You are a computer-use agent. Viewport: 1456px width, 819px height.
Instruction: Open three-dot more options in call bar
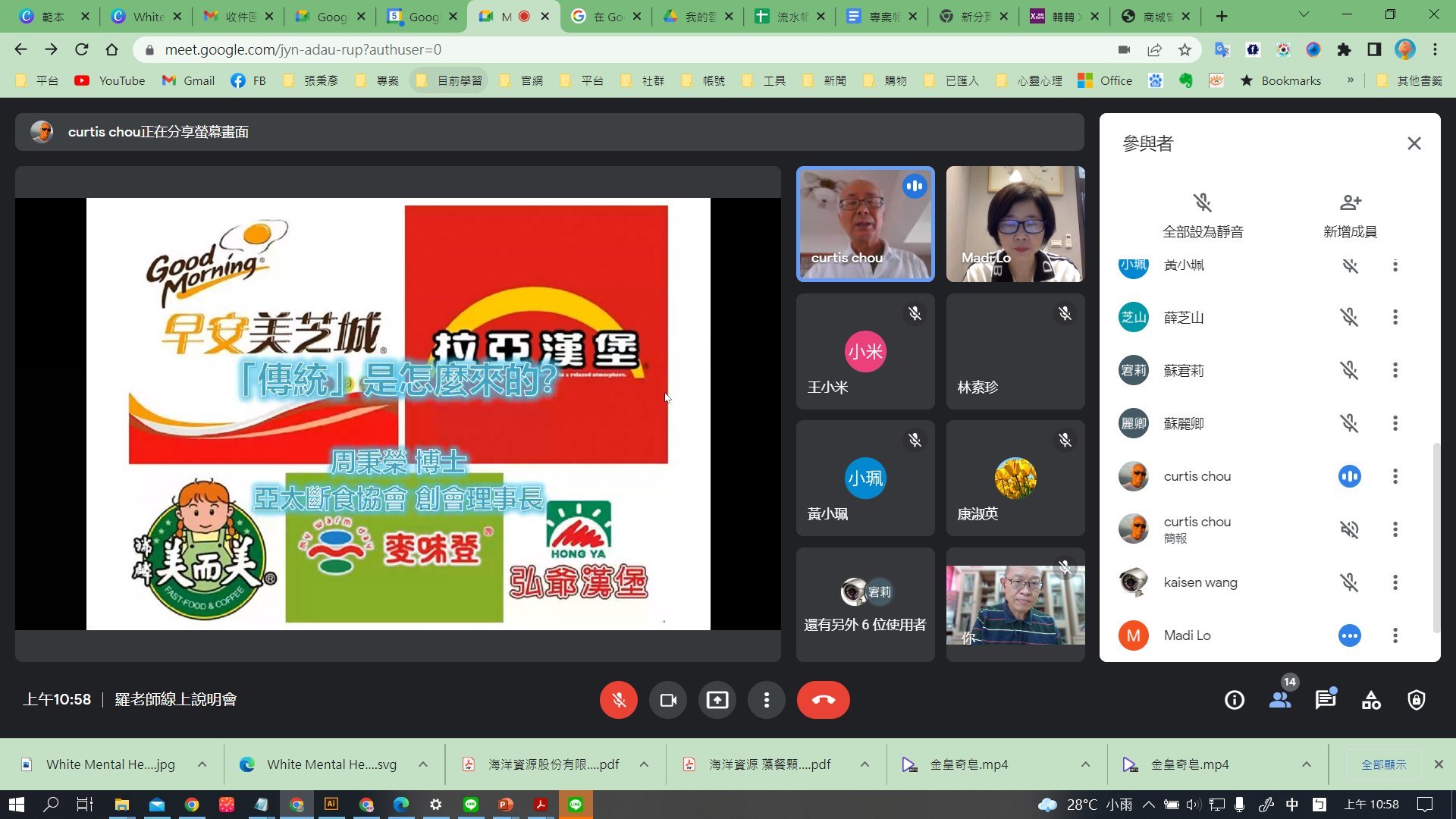[767, 700]
